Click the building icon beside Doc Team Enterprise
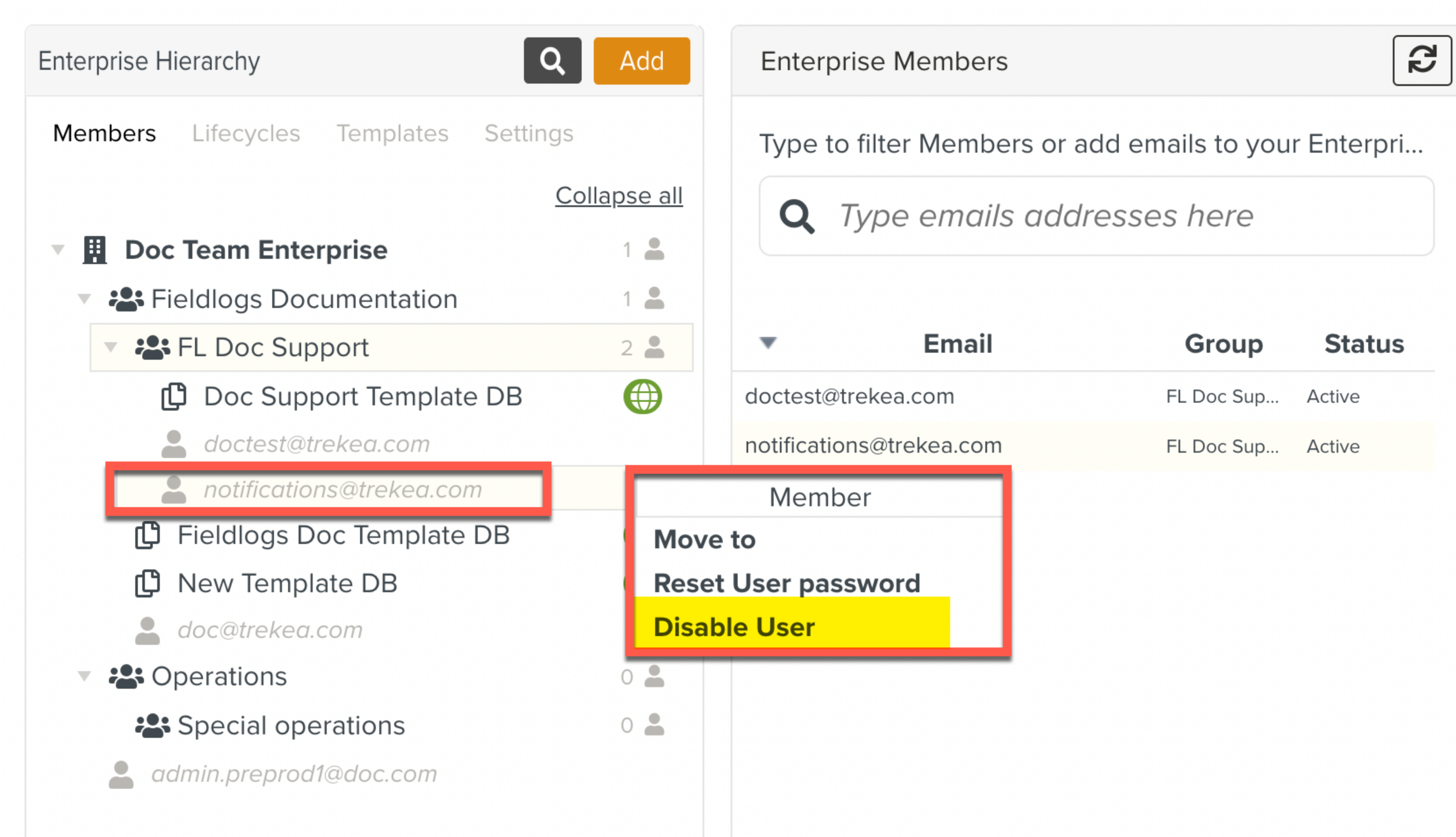 [94, 250]
